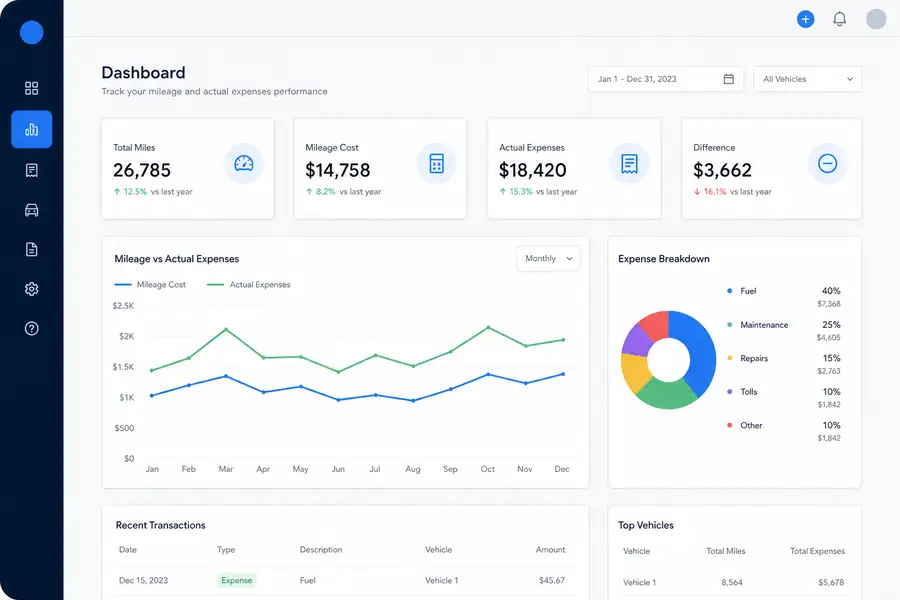This screenshot has width=900, height=600.
Task: Click the calendar icon in date range
Action: [x=728, y=79]
